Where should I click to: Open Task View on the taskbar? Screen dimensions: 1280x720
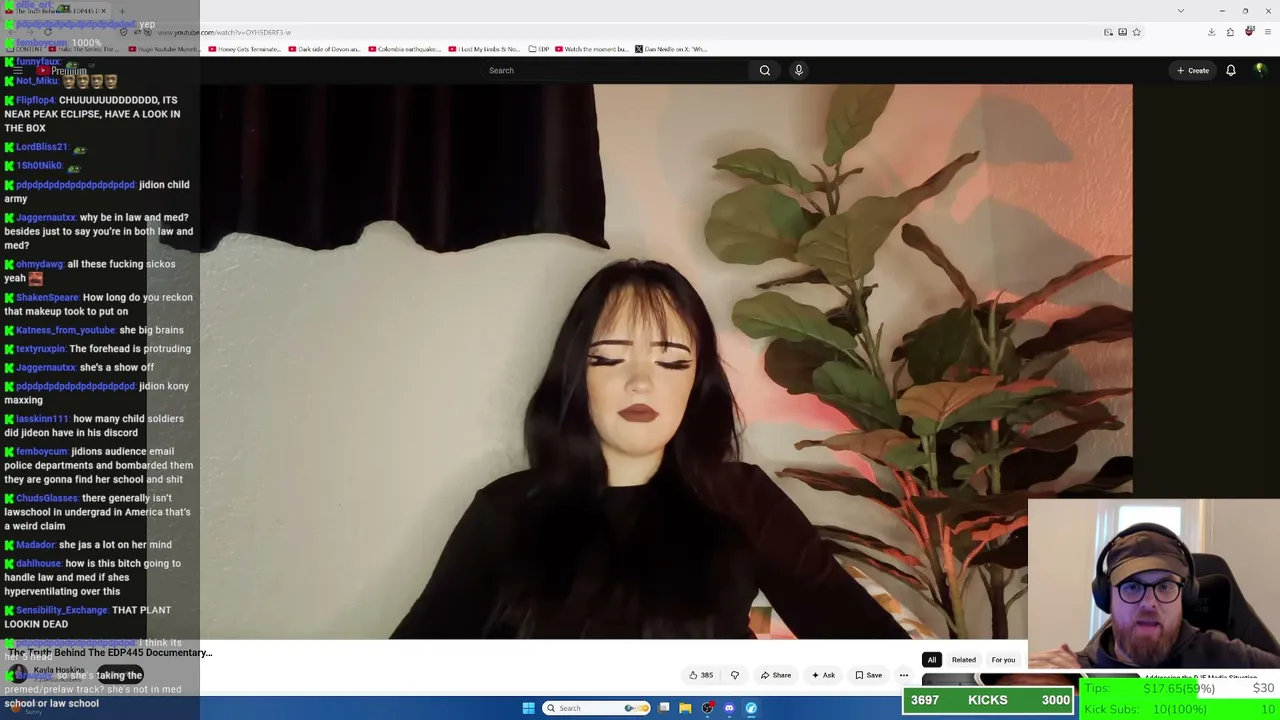(663, 708)
